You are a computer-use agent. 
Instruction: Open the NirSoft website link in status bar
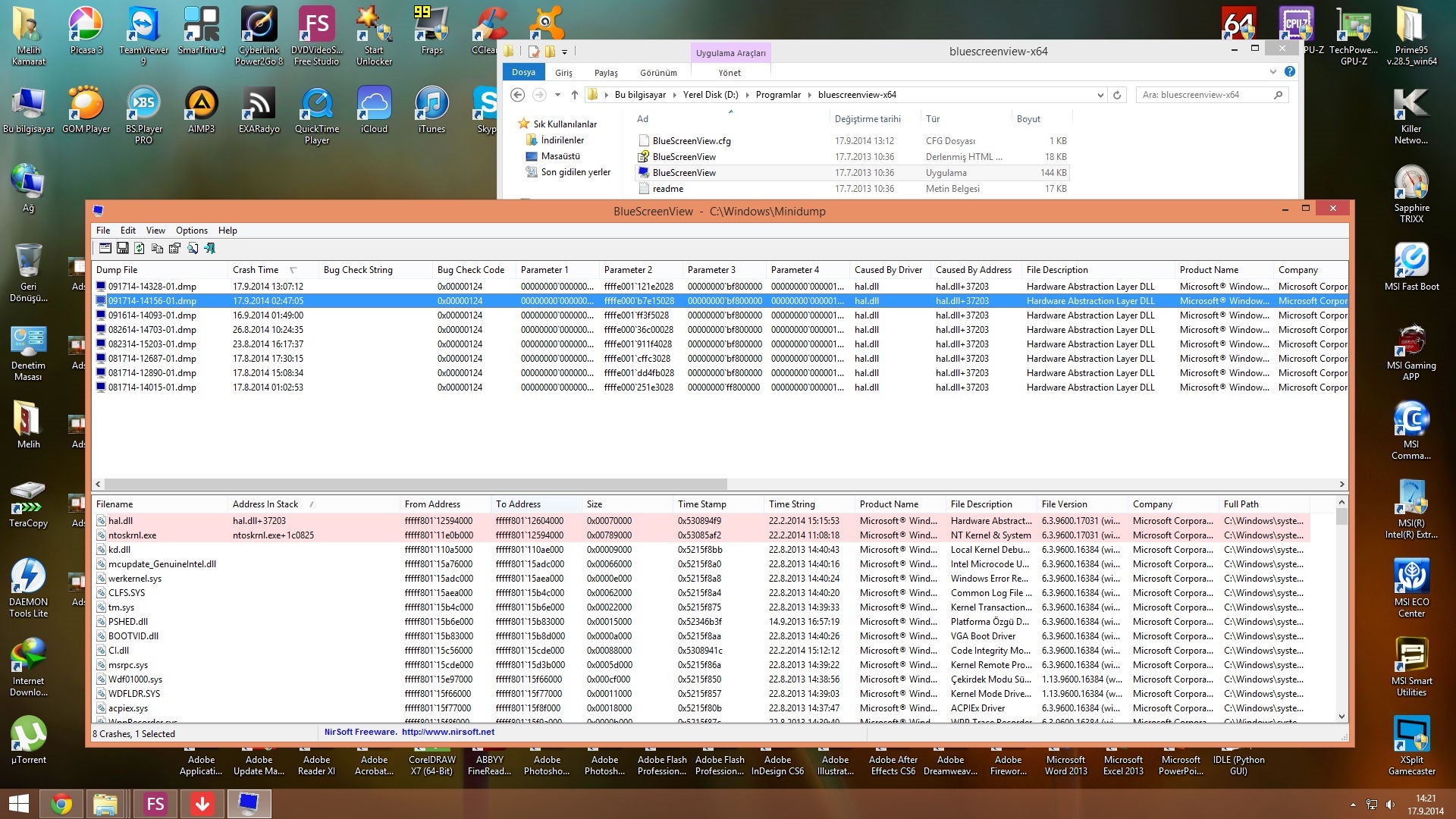click(447, 733)
